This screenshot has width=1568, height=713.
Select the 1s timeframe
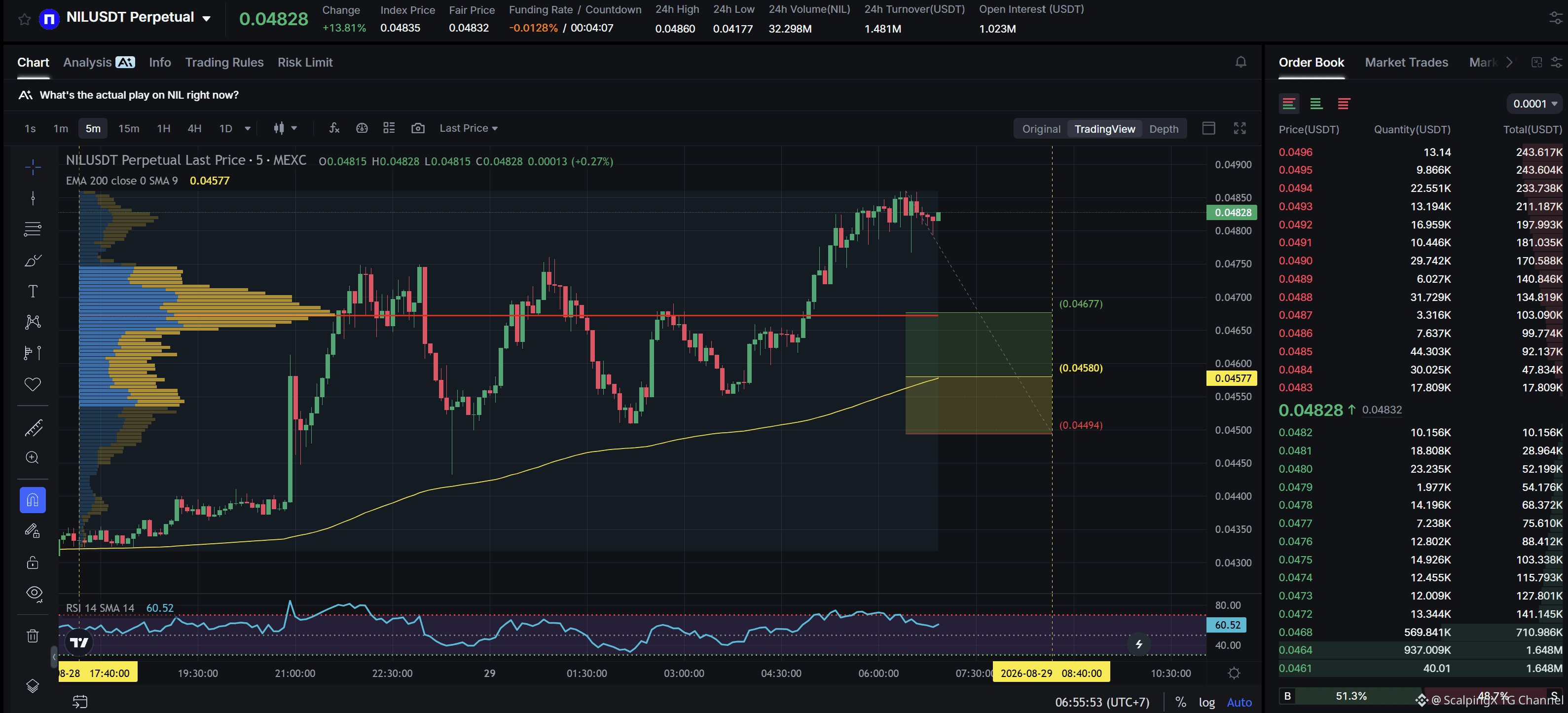(x=30, y=128)
